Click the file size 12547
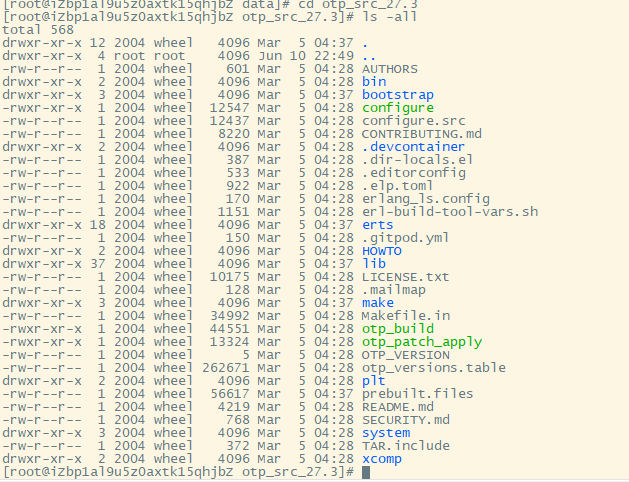 pyautogui.click(x=229, y=108)
